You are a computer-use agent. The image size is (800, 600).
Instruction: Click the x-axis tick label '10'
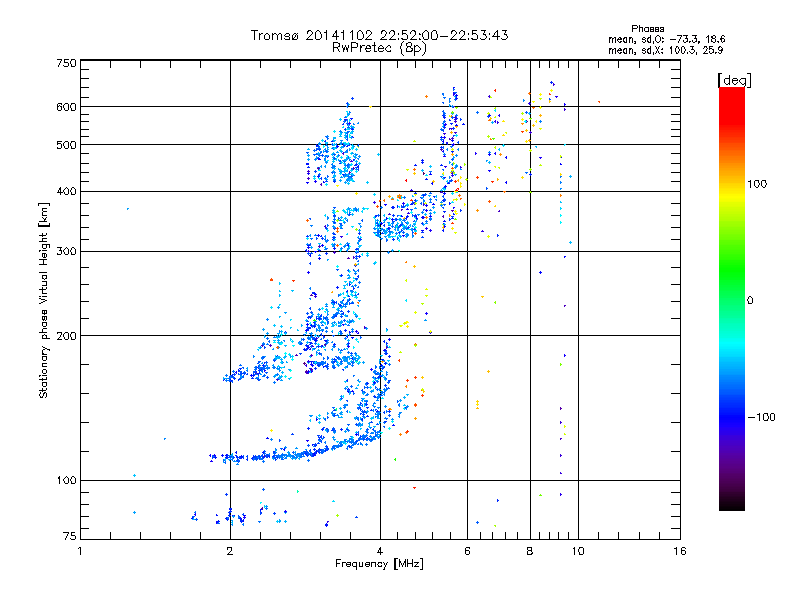click(578, 551)
